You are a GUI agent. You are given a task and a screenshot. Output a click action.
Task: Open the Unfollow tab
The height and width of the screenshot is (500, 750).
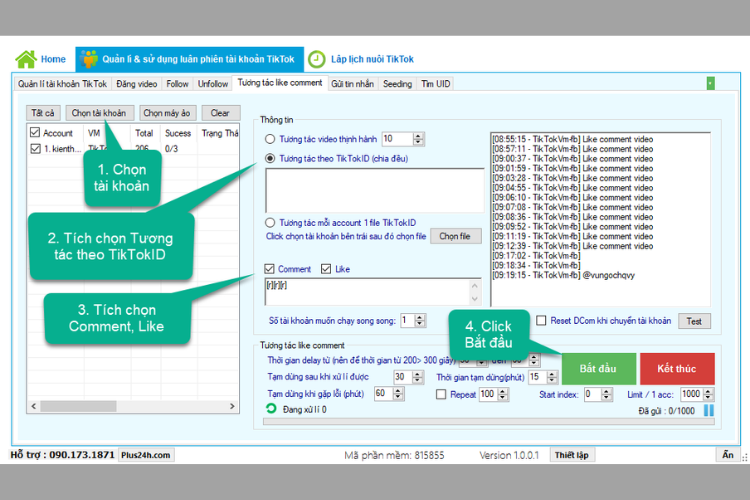(x=213, y=84)
